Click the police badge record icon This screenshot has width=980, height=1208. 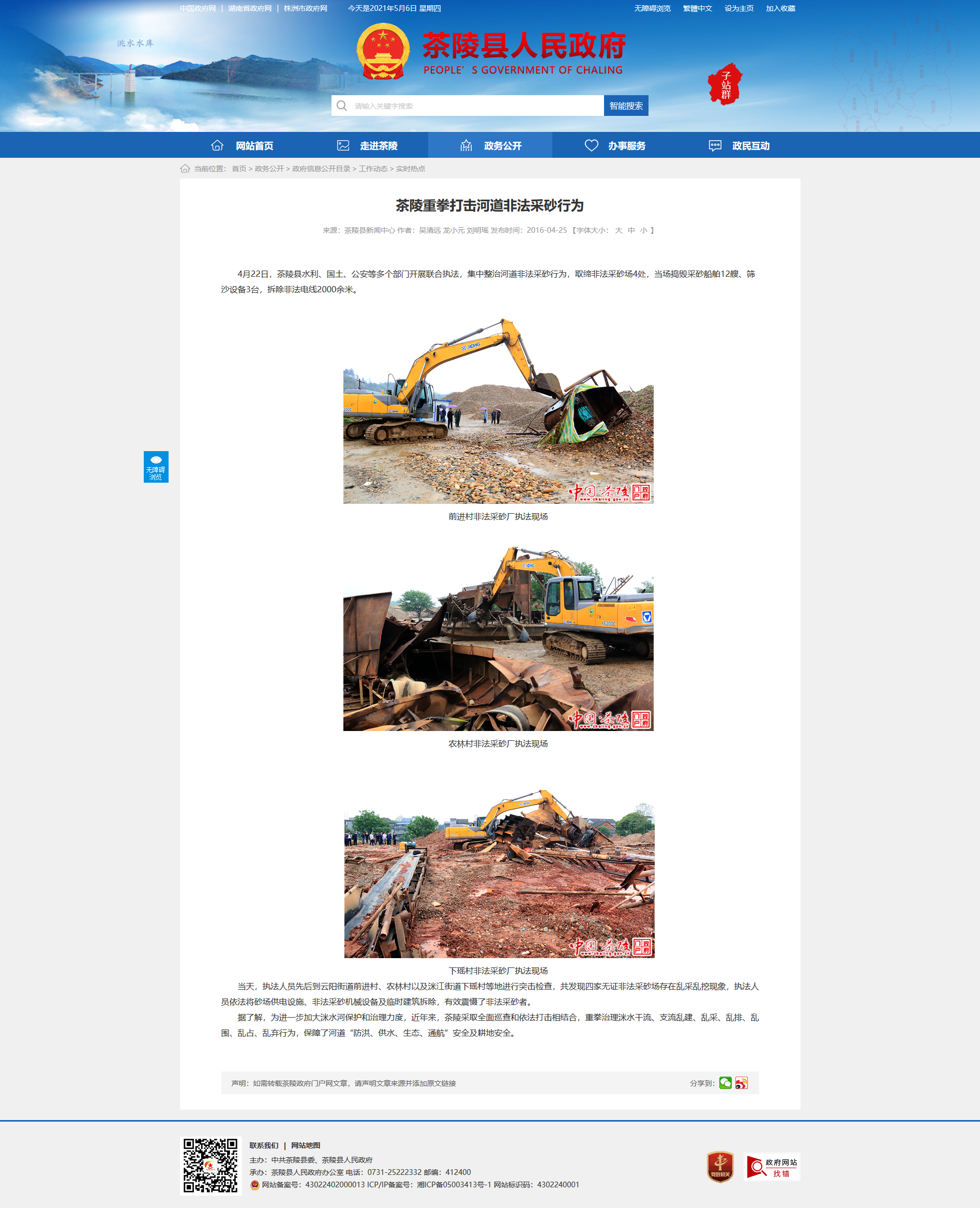[x=254, y=1185]
